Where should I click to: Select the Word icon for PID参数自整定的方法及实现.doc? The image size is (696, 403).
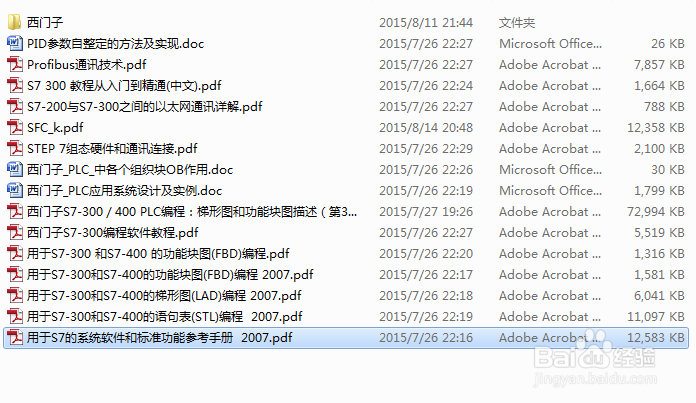click(15, 43)
